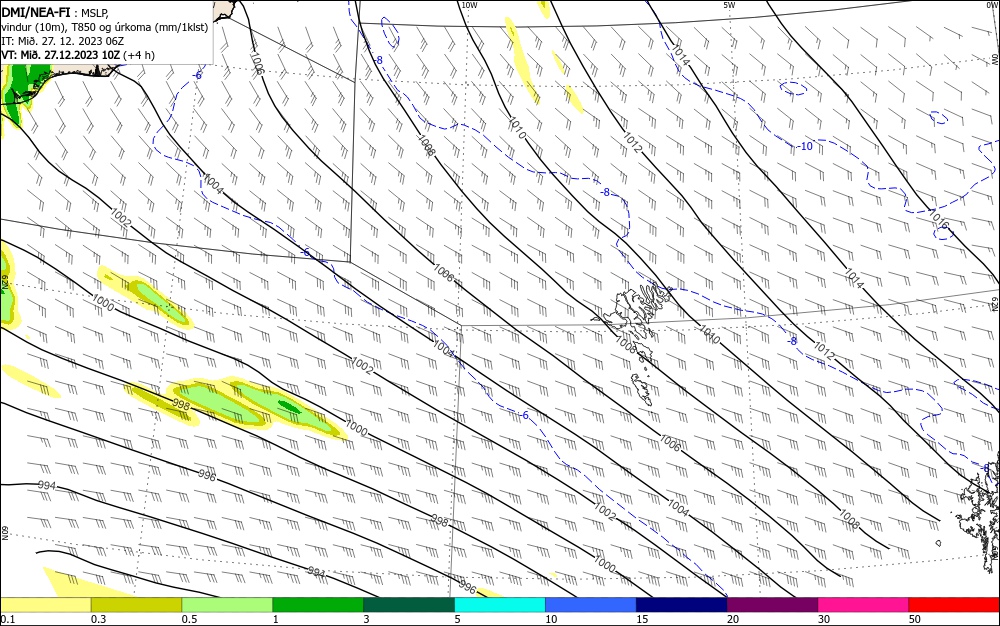Pick the cyan 5 mm legend swatch
1000x626 pixels.
[x=500, y=605]
